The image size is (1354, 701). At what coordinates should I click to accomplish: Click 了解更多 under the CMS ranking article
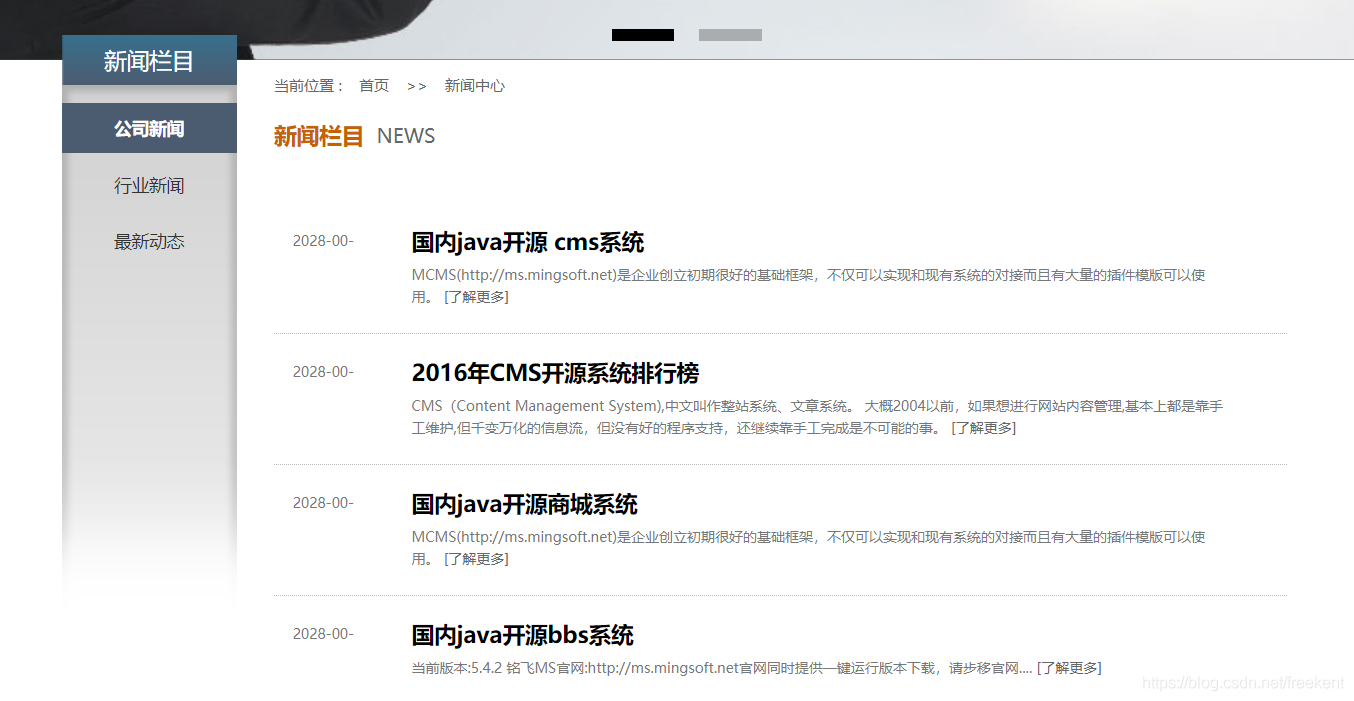[984, 427]
